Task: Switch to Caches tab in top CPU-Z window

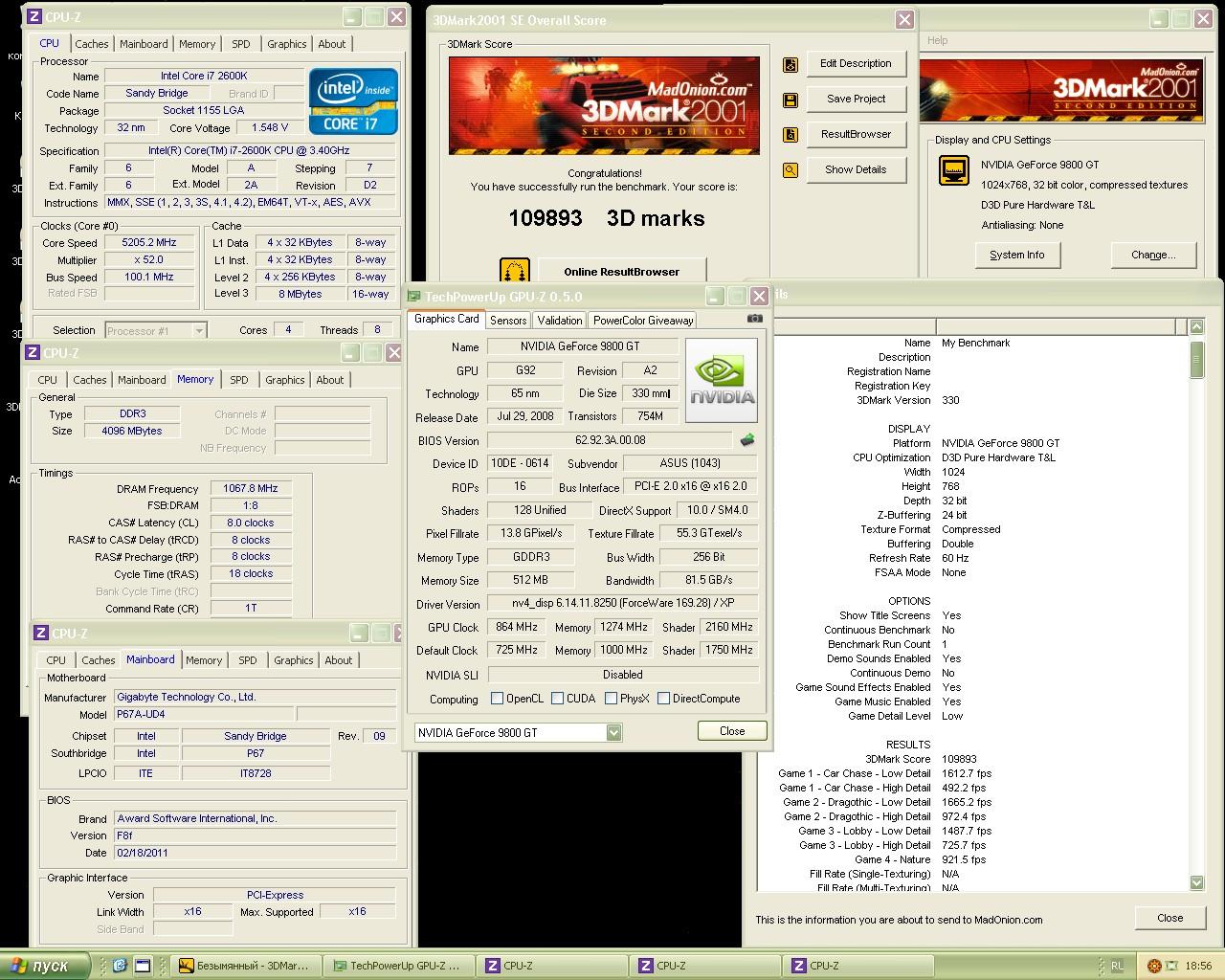Action: click(x=92, y=44)
